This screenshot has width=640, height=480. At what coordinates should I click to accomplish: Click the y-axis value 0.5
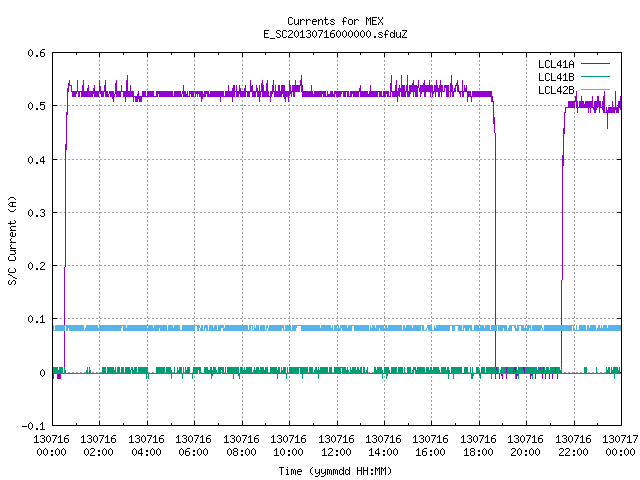(x=36, y=106)
